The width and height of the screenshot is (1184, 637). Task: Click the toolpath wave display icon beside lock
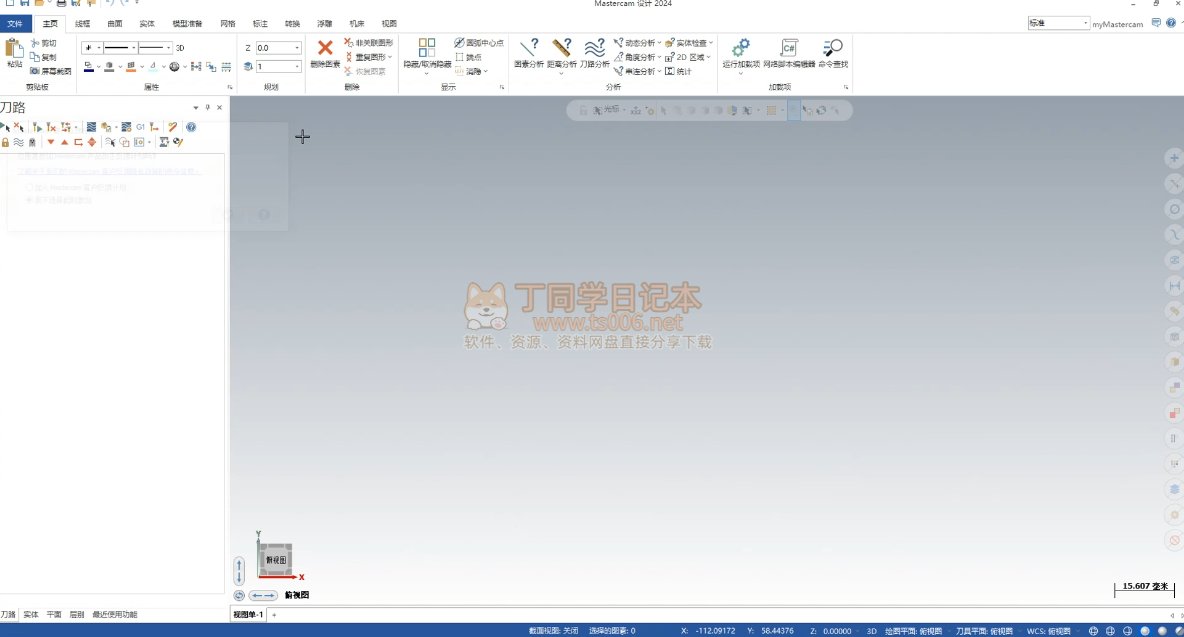tap(18, 142)
